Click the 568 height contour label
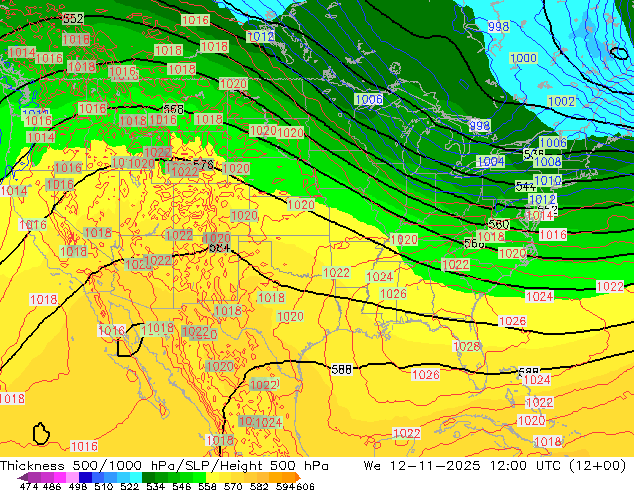Image resolution: width=634 pixels, height=490 pixels. 173,109
